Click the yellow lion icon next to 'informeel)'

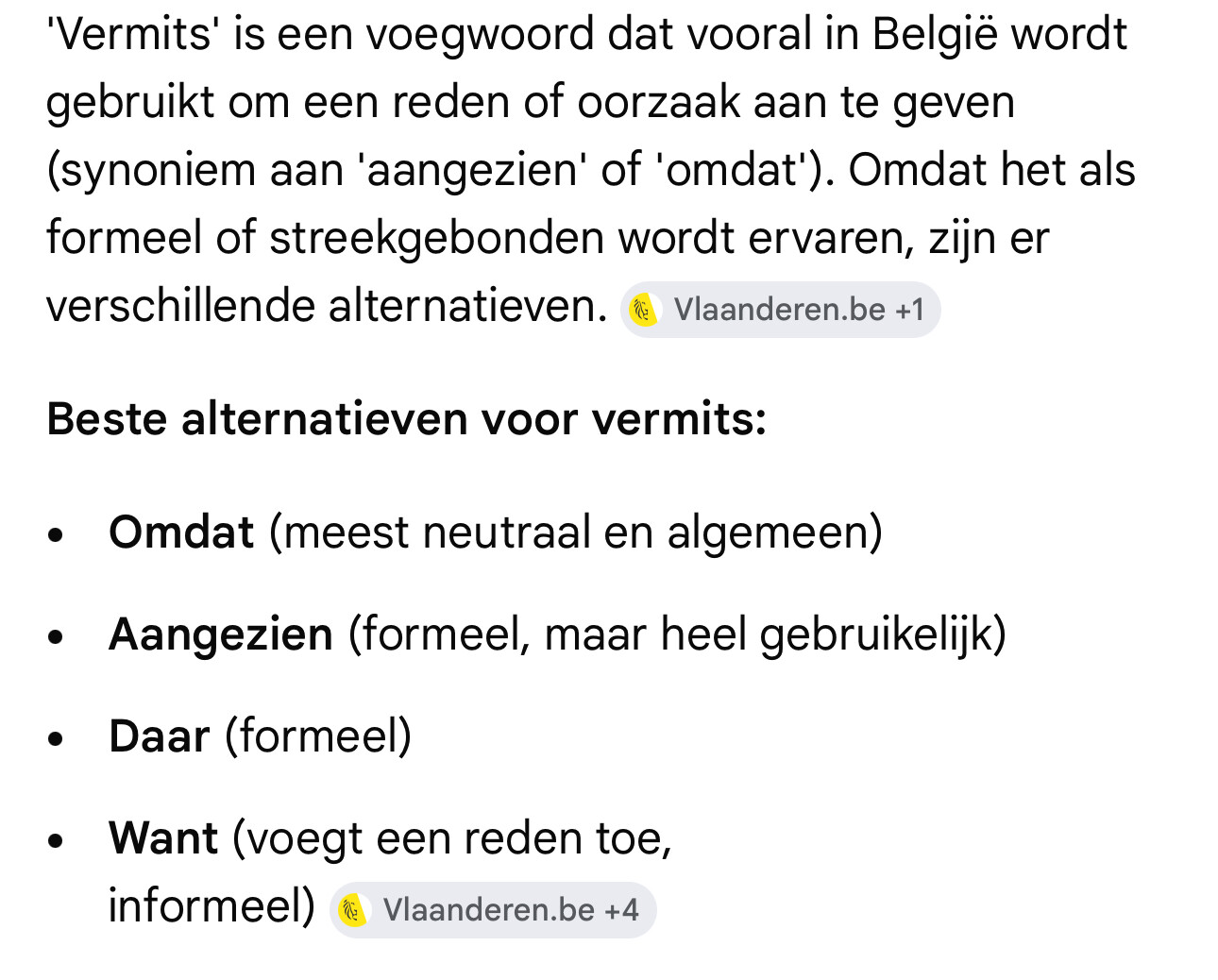(353, 910)
